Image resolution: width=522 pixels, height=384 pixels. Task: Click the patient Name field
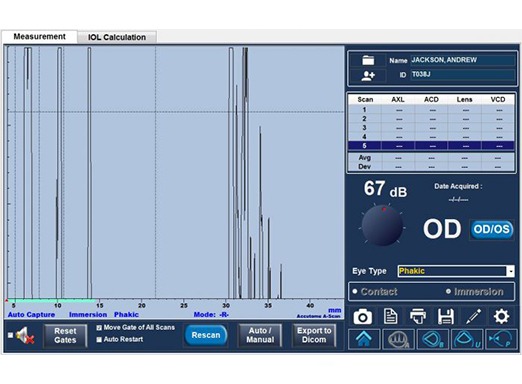click(463, 60)
